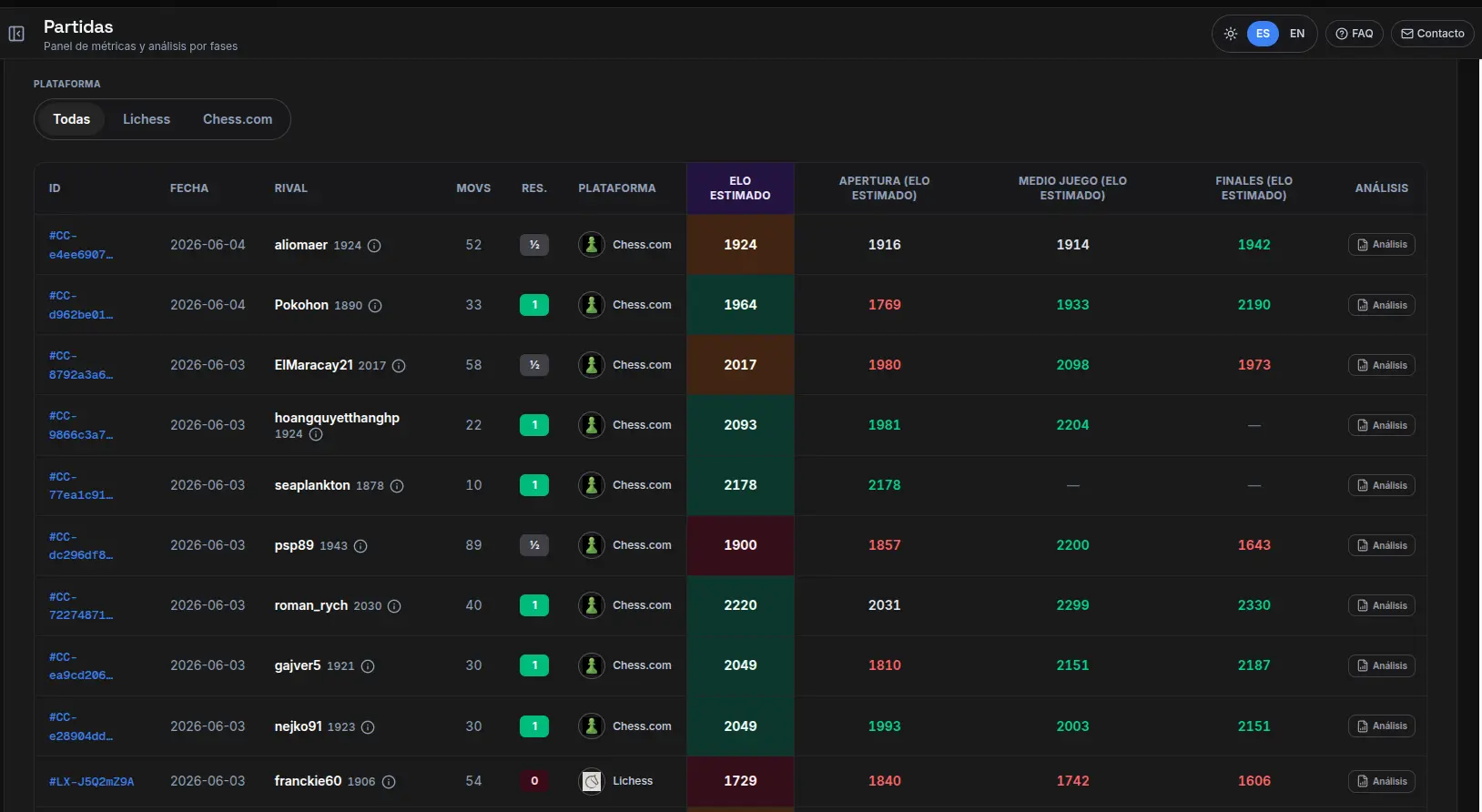Filter games by Lichess
Screen dimensions: 1482x812
(147, 119)
